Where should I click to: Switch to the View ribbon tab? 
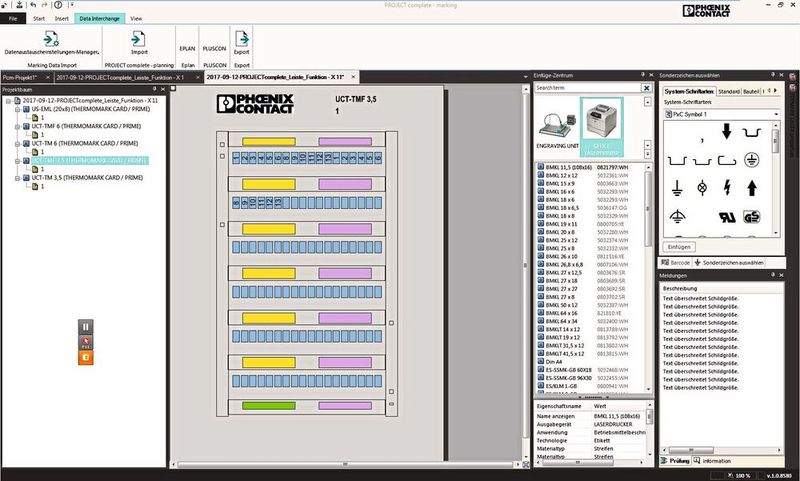click(x=136, y=19)
